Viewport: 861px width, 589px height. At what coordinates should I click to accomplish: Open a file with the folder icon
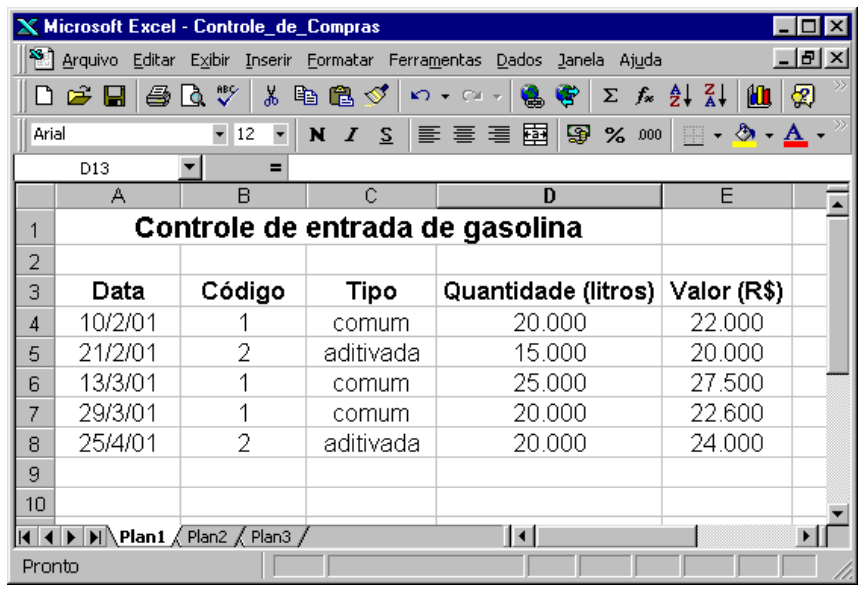(x=79, y=97)
